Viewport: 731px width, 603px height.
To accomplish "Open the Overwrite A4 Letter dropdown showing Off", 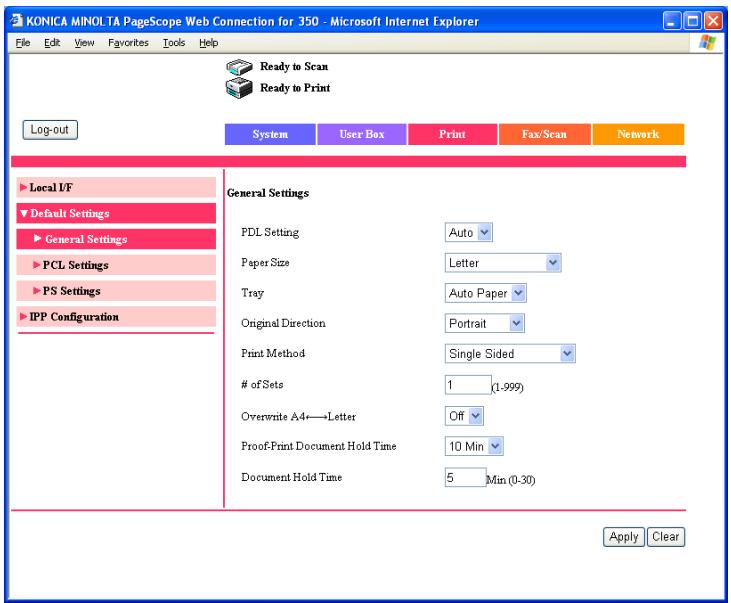I will (464, 416).
